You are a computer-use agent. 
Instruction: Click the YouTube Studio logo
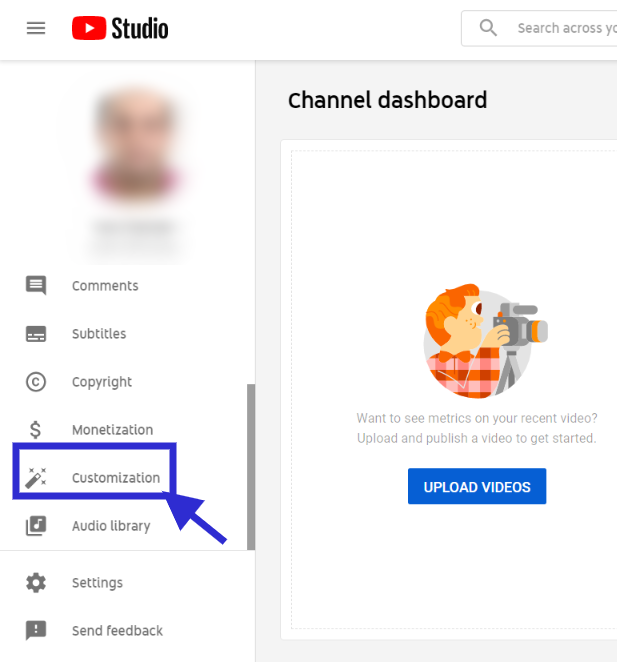(120, 28)
